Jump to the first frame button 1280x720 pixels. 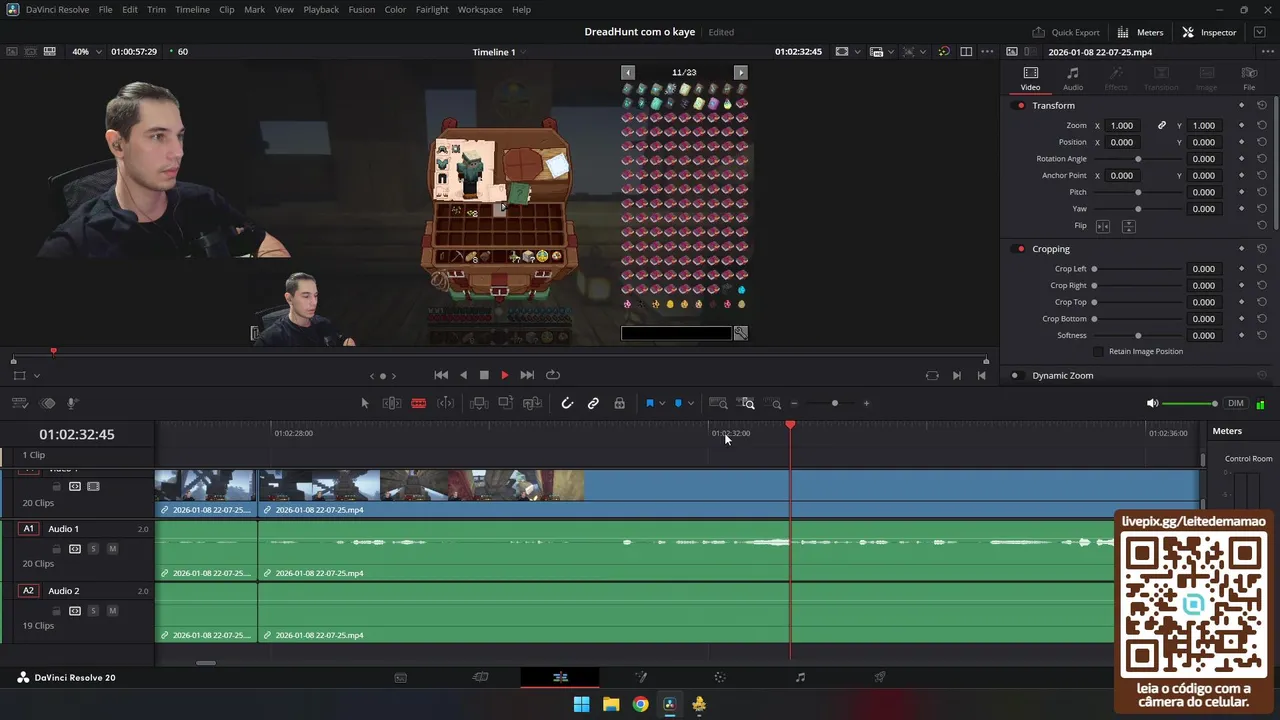441,375
